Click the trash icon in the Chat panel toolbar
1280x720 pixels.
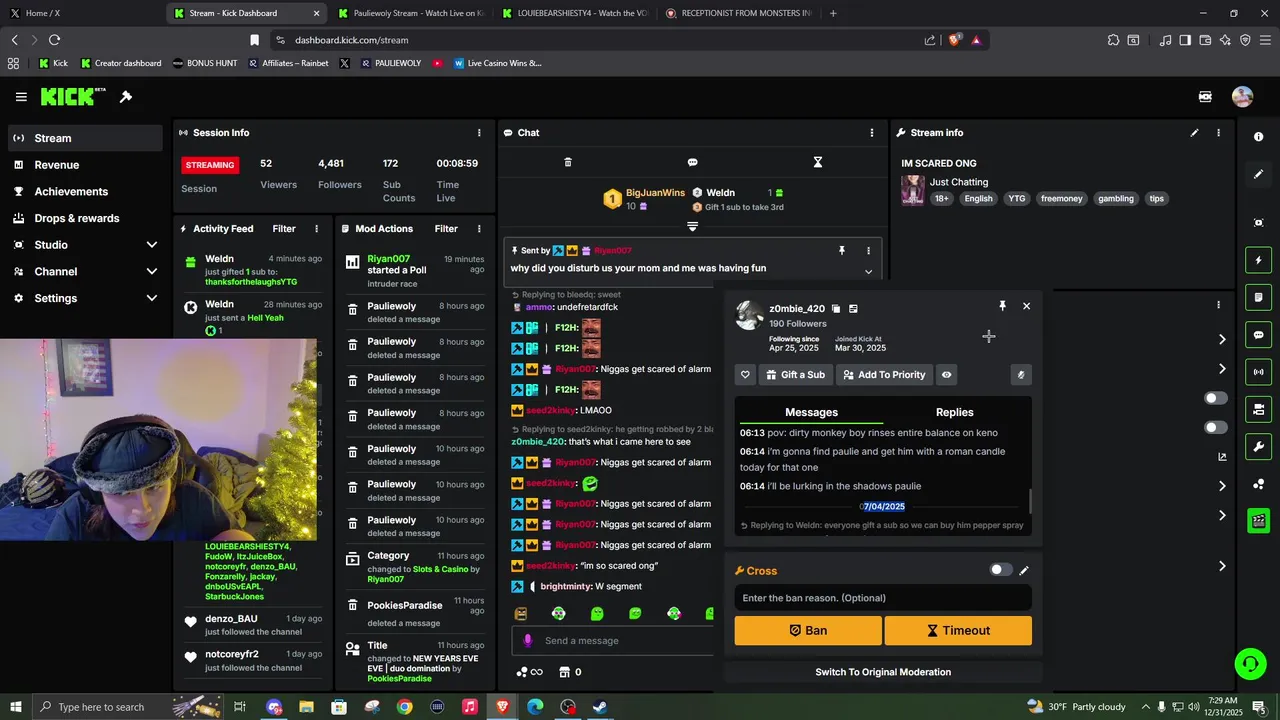tap(568, 162)
